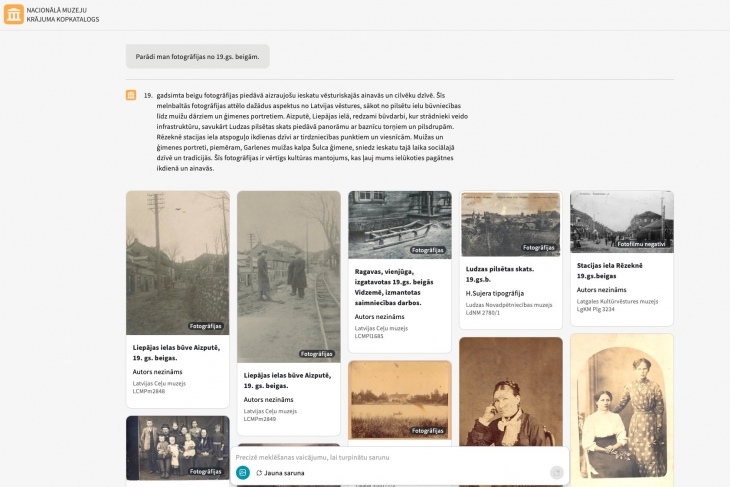Open the two women portrait photo
Screen dimensions: 730x487
pos(622,410)
